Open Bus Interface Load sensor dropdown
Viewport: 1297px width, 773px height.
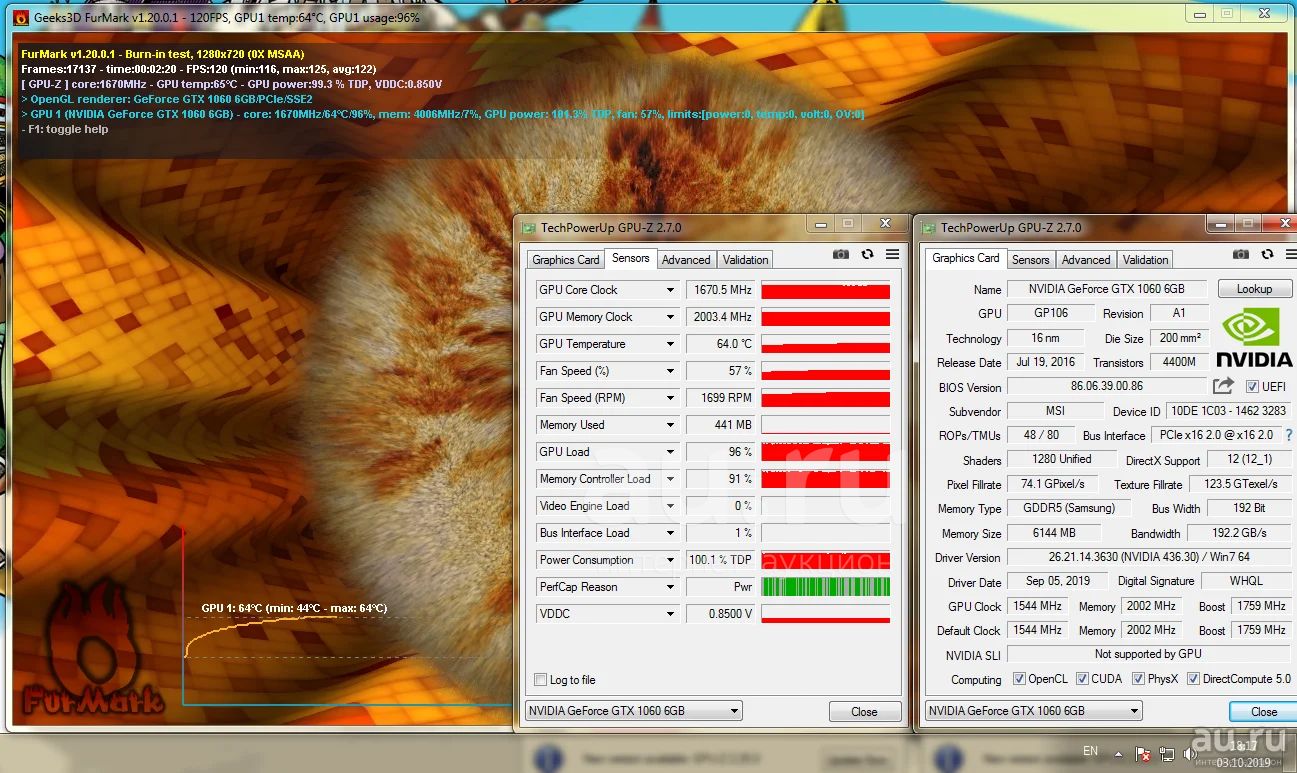670,533
